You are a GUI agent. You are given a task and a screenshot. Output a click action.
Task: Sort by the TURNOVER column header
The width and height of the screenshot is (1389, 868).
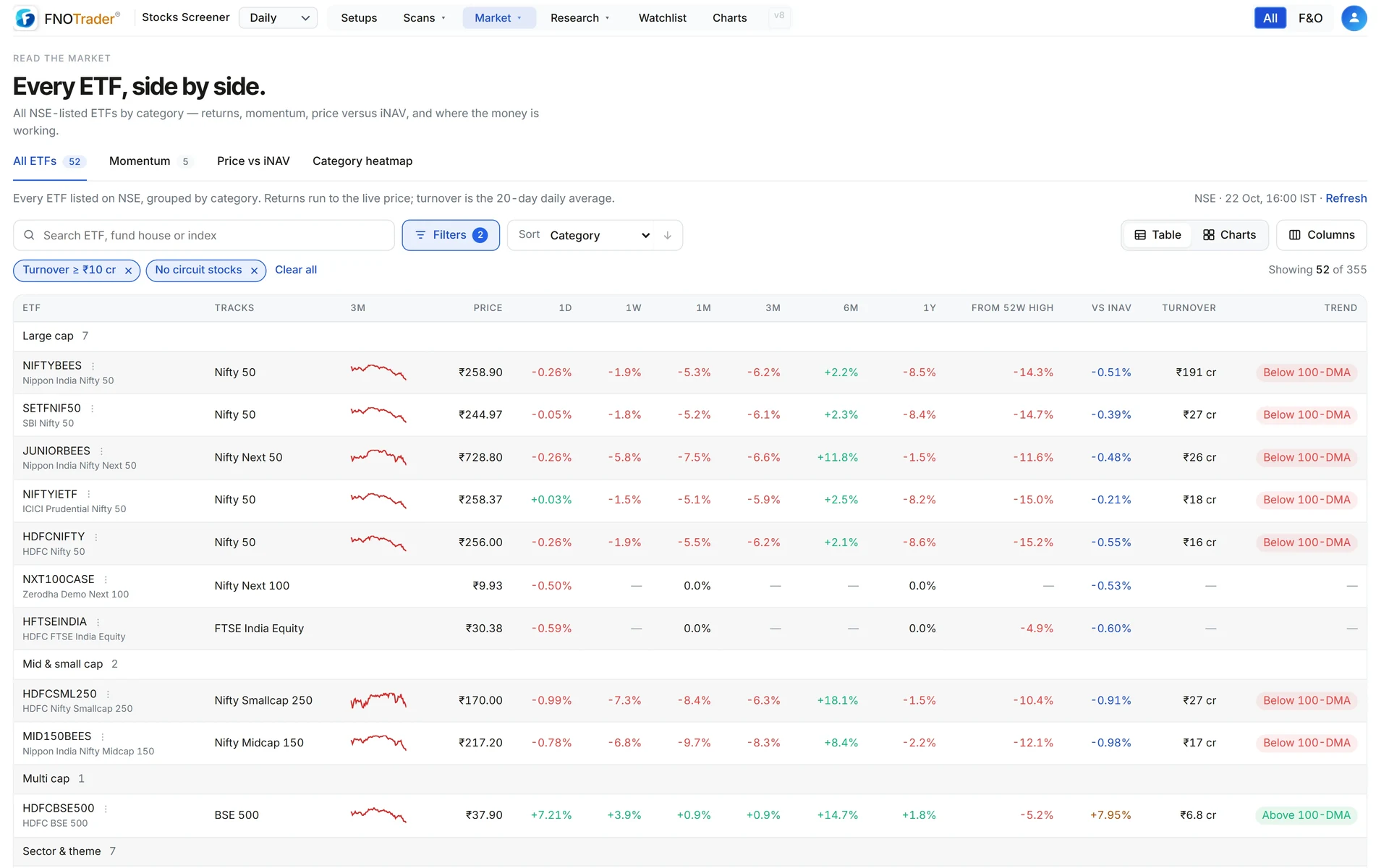pos(1189,308)
